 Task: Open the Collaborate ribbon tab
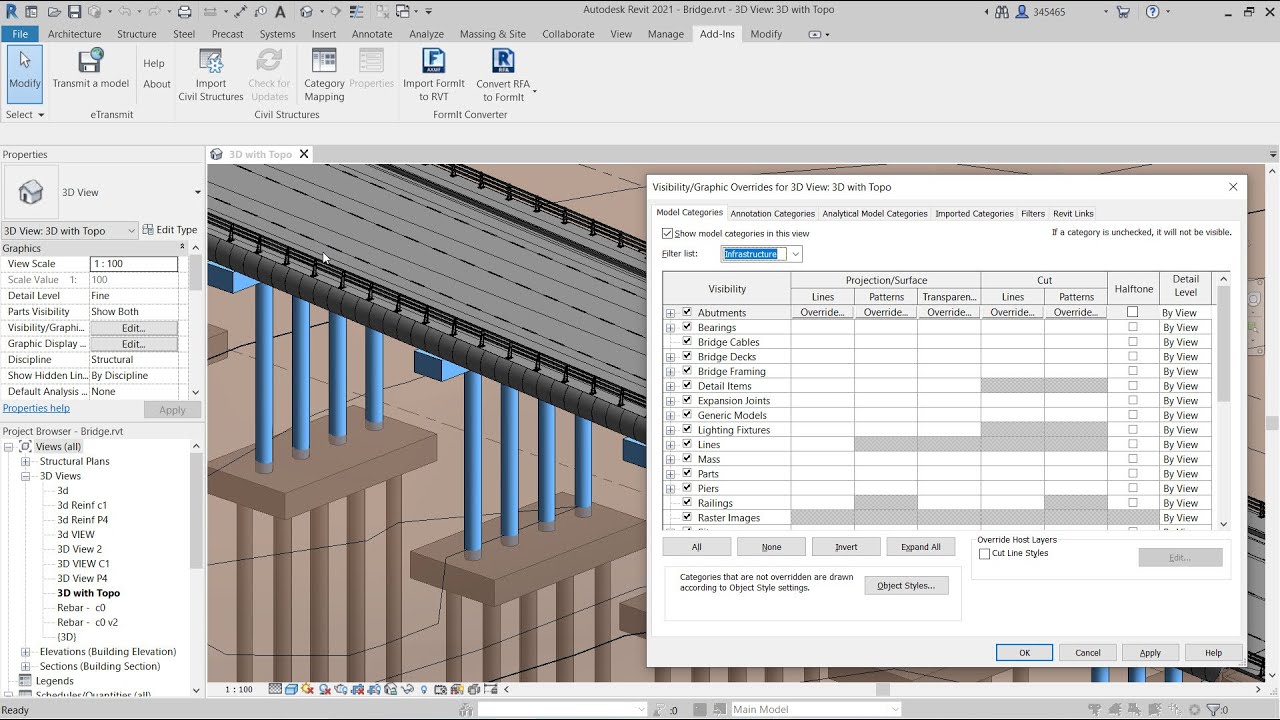pyautogui.click(x=568, y=34)
